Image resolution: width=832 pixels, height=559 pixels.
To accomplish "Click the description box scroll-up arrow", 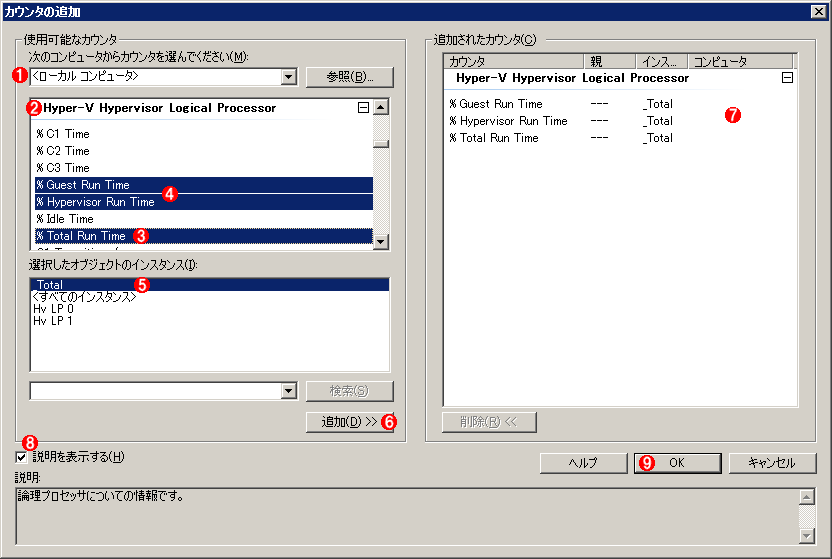I will click(x=807, y=497).
